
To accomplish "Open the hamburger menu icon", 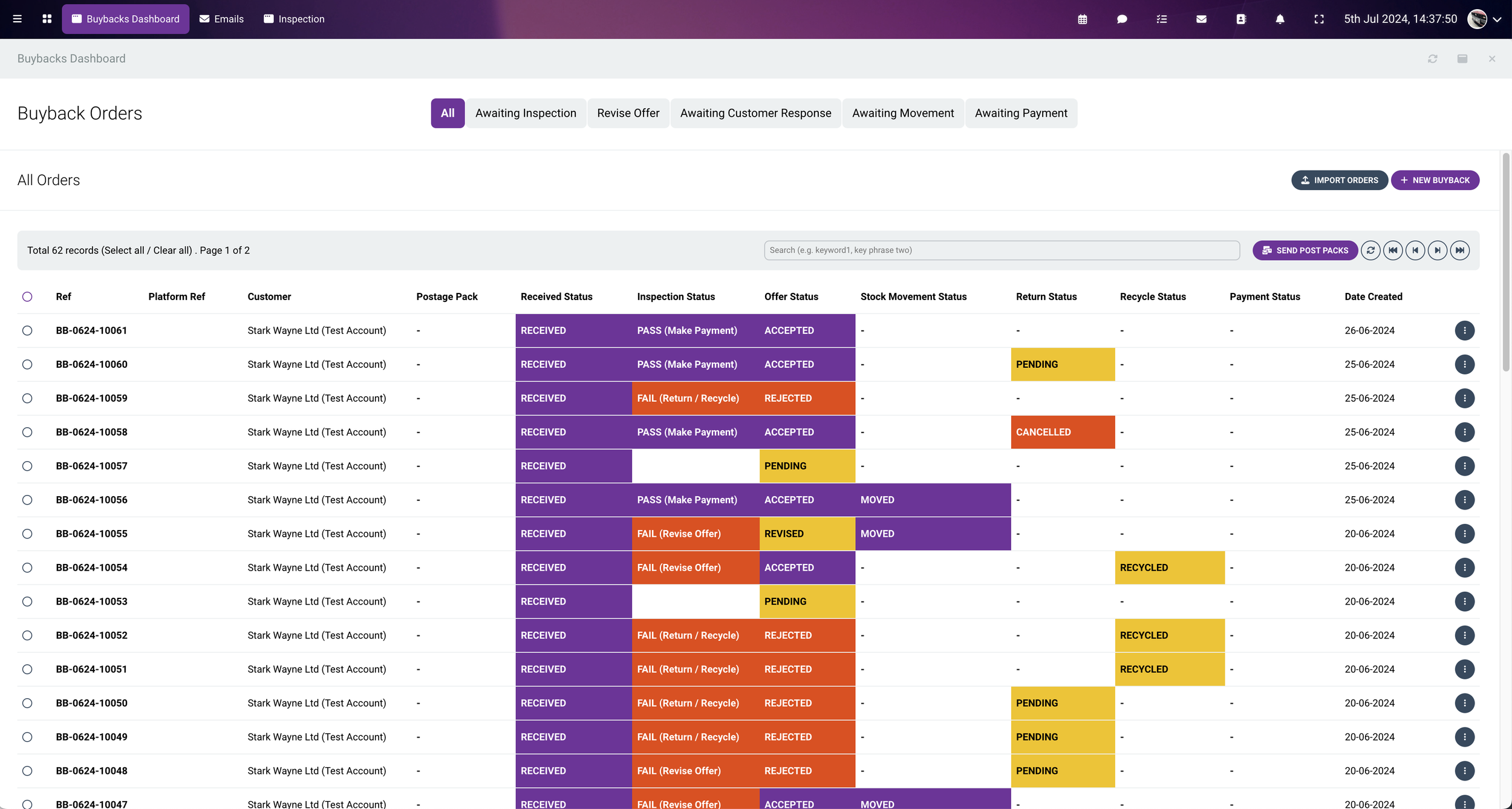I will pyautogui.click(x=18, y=19).
